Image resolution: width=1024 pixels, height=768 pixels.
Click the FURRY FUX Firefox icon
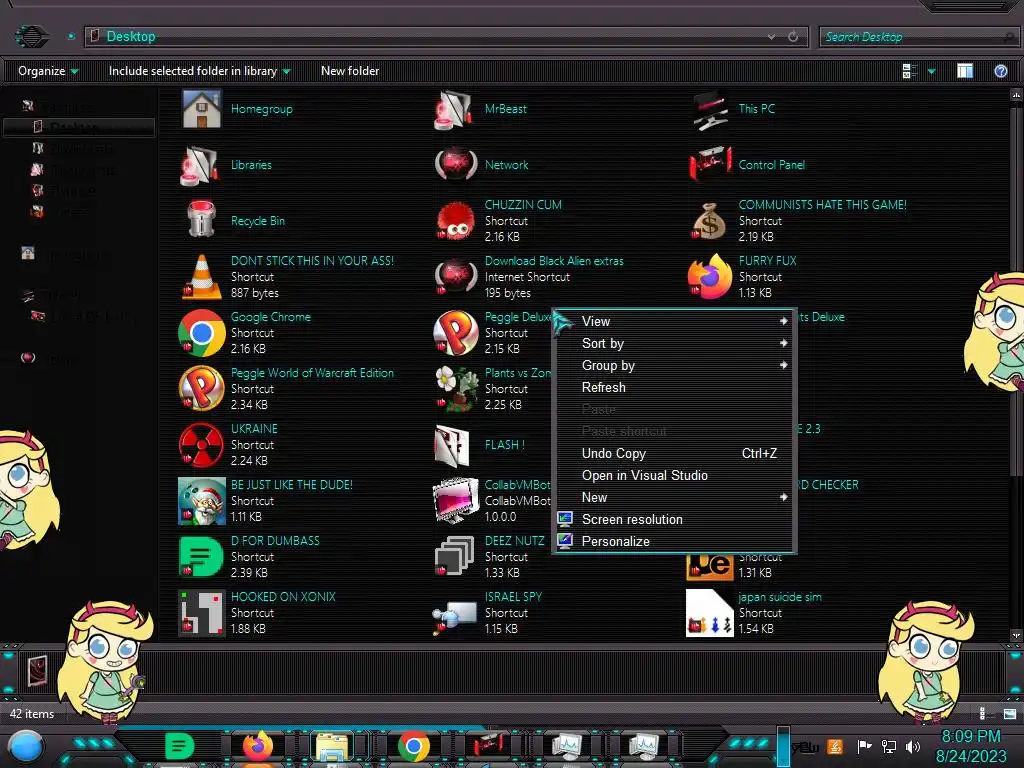pos(709,277)
